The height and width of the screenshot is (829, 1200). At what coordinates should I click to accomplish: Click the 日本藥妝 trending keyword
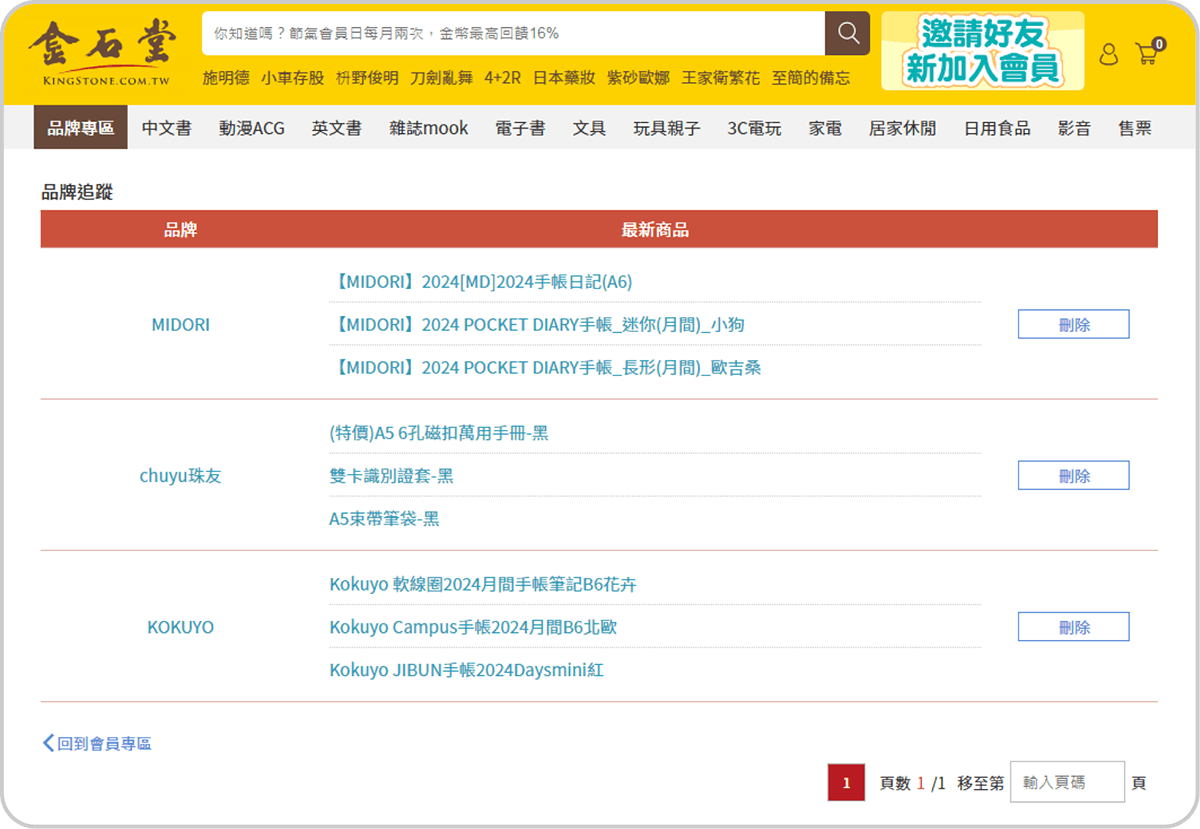point(564,78)
